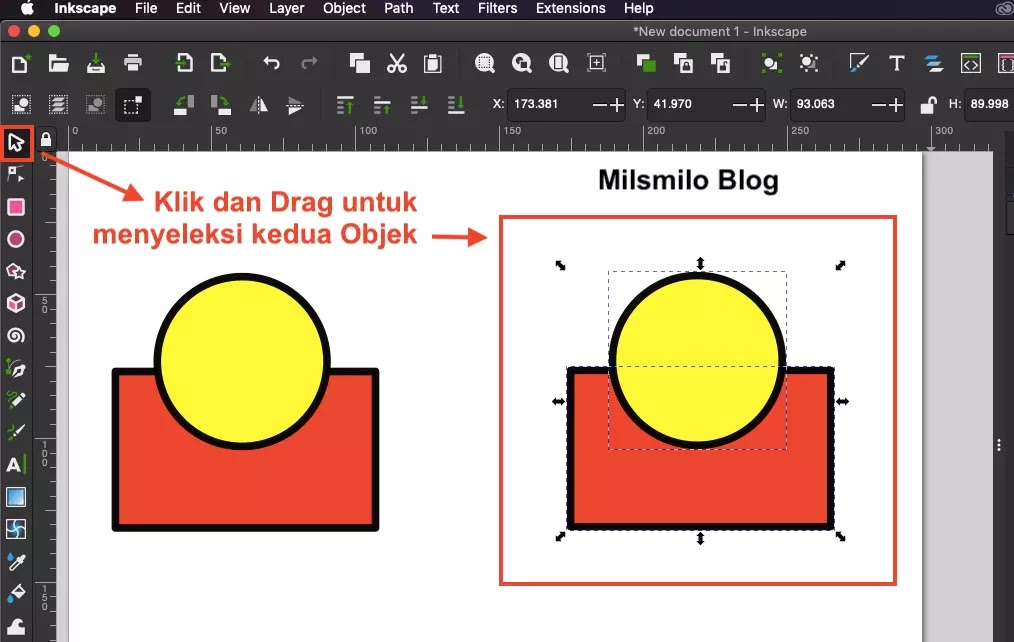
Task: Toggle the guides lock icon
Action: point(45,140)
